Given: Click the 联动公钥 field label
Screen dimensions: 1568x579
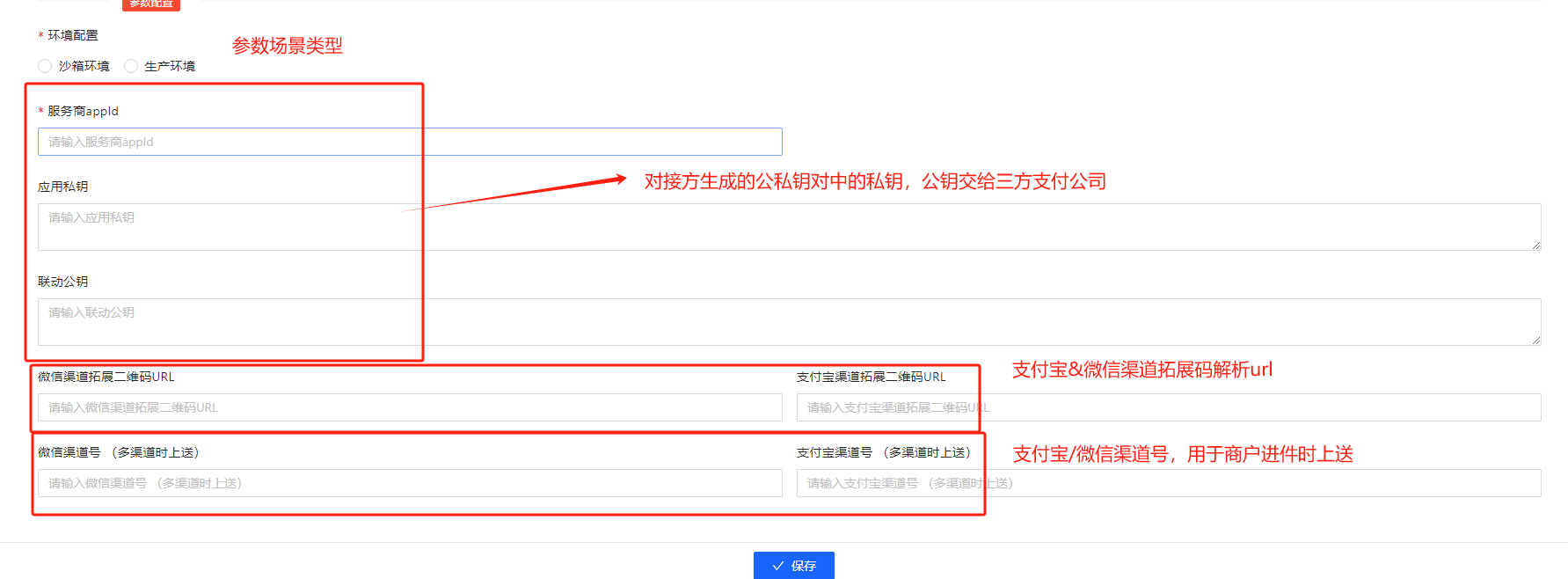Looking at the screenshot, I should pyautogui.click(x=63, y=282).
